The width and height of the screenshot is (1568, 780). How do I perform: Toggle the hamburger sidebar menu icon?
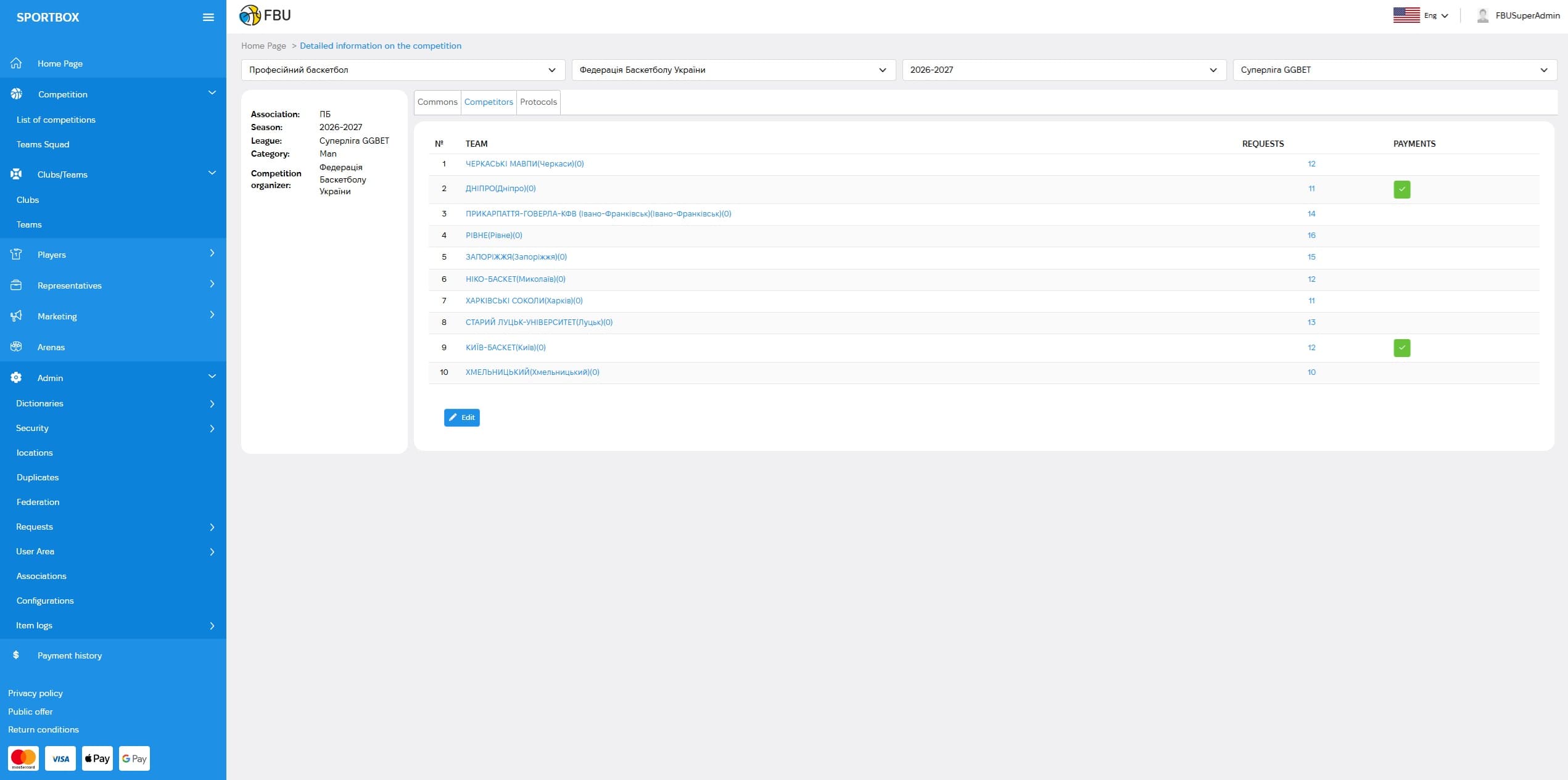208,17
